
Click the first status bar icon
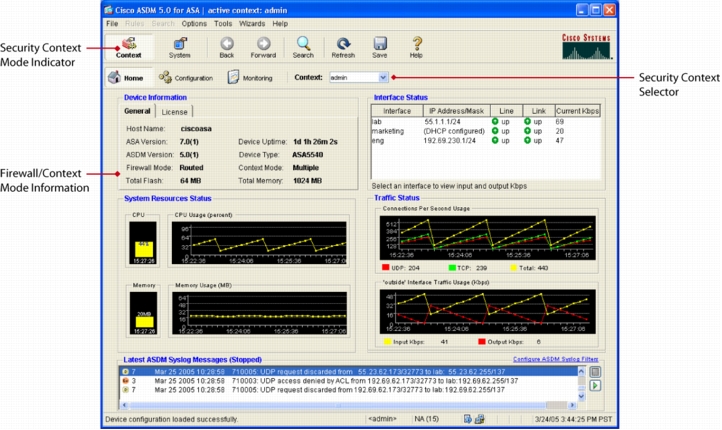point(467,419)
